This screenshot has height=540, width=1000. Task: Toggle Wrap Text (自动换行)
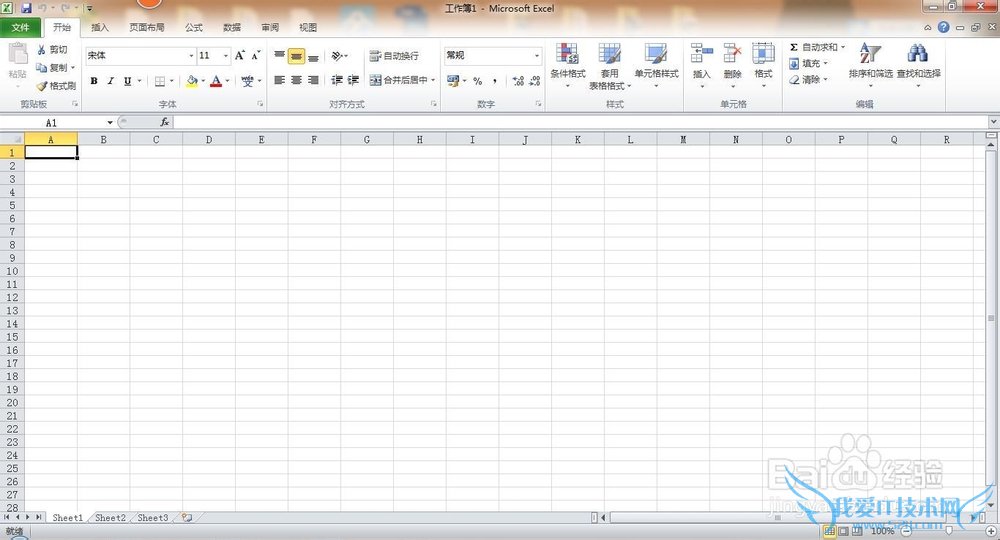[x=394, y=56]
